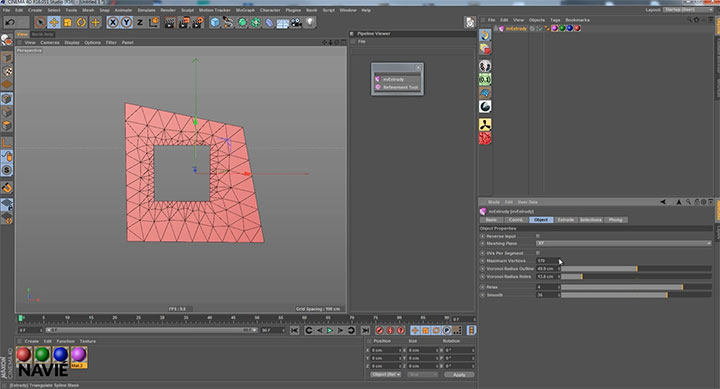Switch to the Selections tab
This screenshot has width=720, height=389.
(x=591, y=220)
